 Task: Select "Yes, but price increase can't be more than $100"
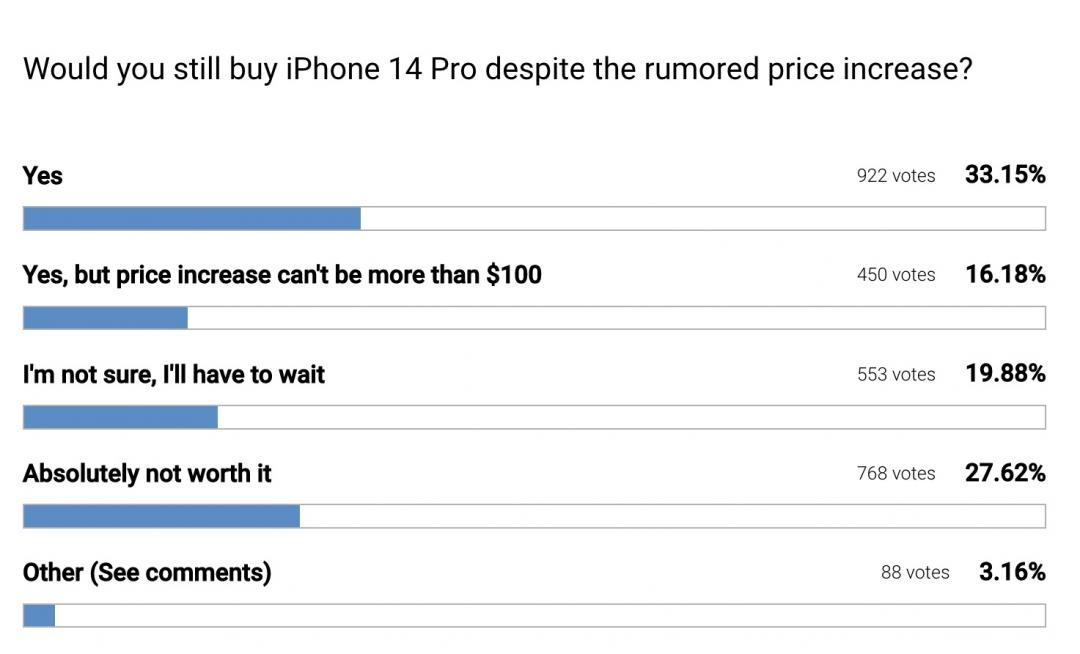coord(282,275)
